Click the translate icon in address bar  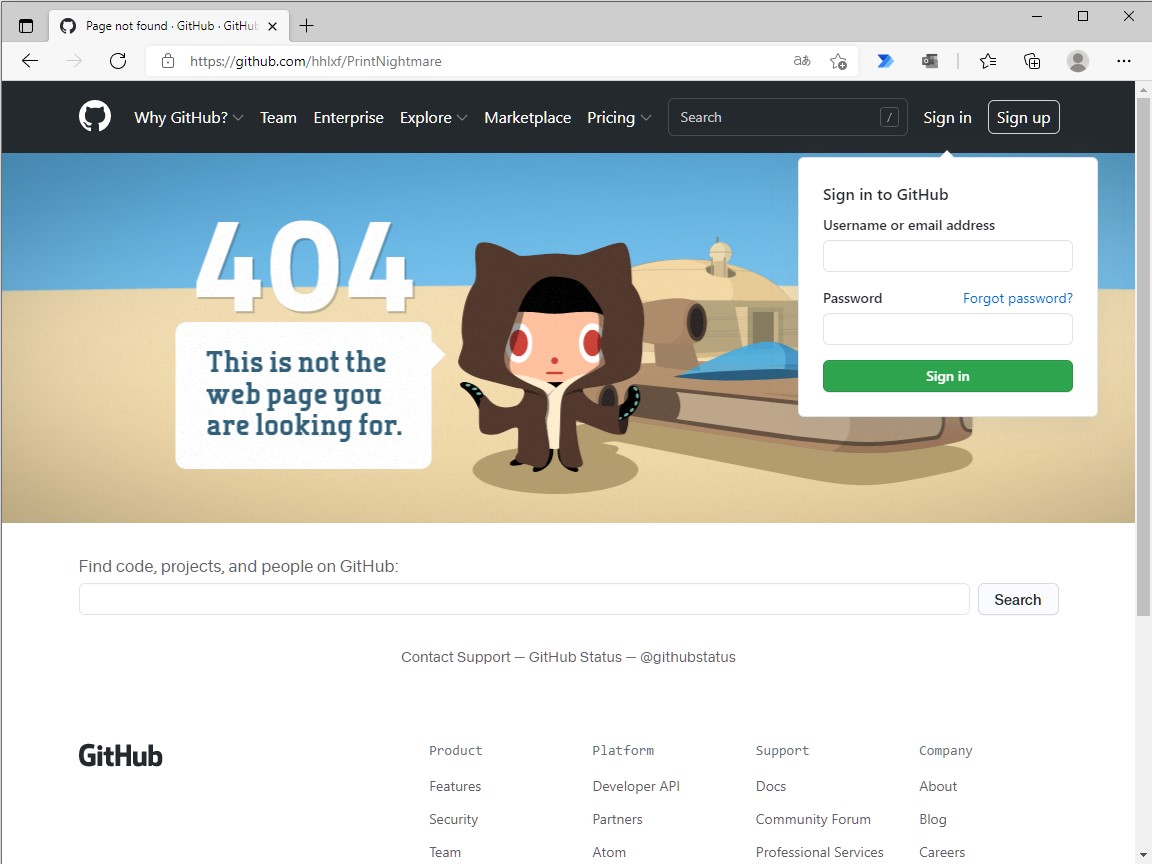click(x=800, y=61)
